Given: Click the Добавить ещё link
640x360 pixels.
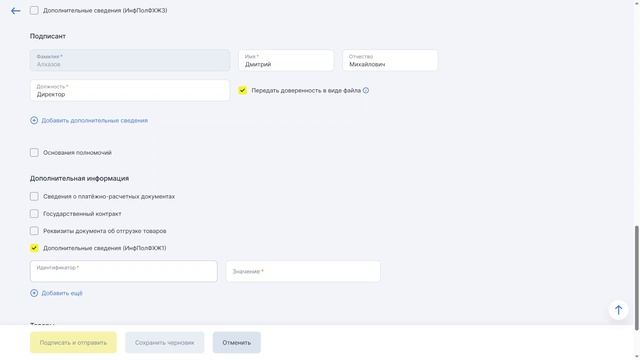Looking at the screenshot, I should click(x=62, y=293).
